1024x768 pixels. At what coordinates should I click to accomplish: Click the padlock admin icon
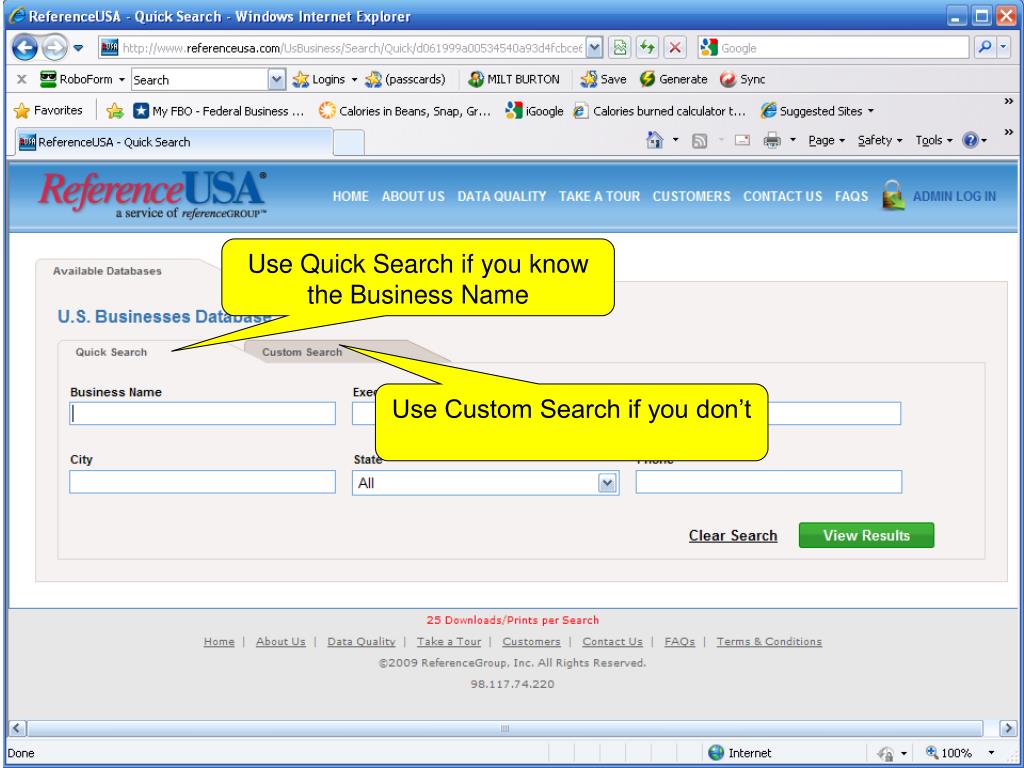(x=893, y=195)
